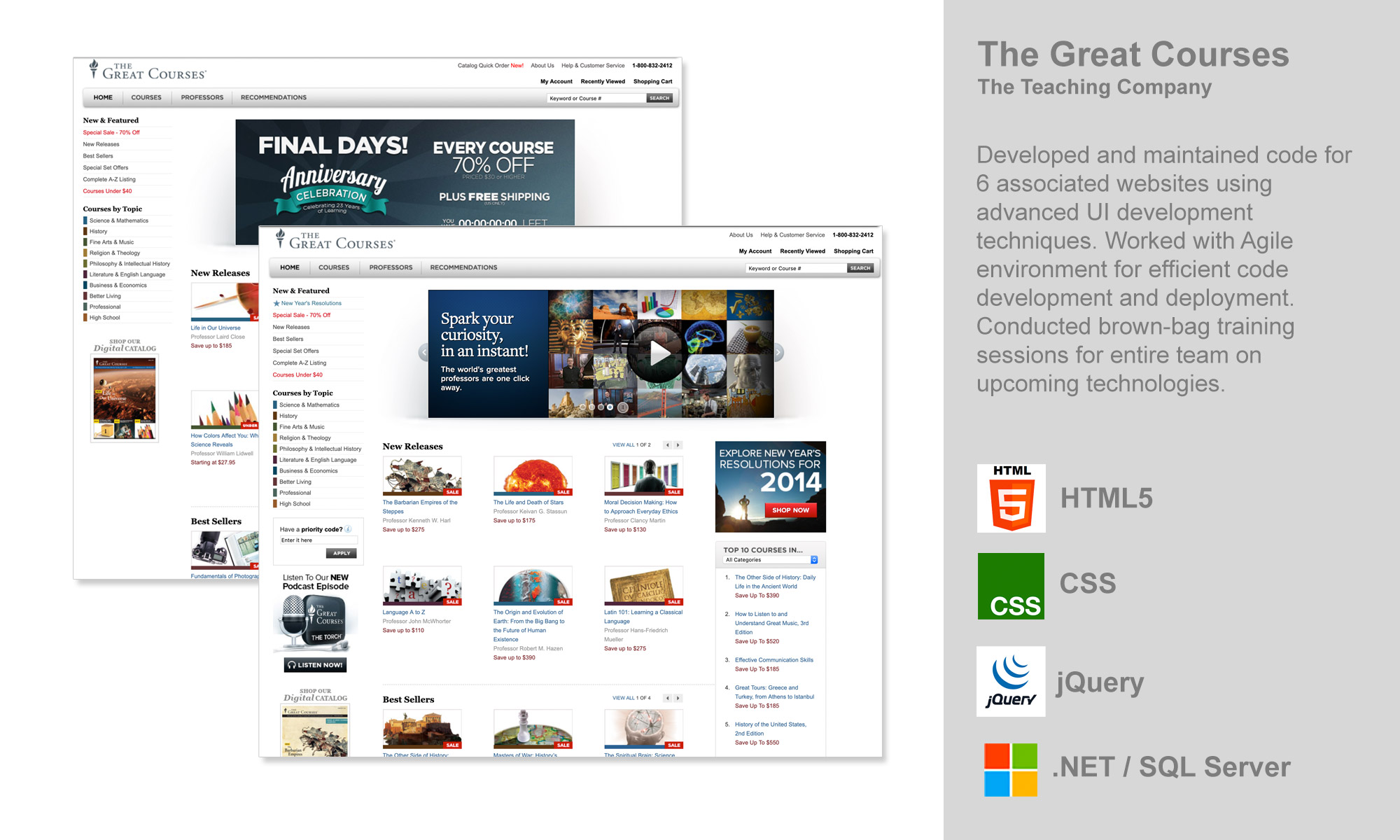Open Special Sale - 70% Off in front sidebar
Image resolution: width=1400 pixels, height=840 pixels.
[x=302, y=315]
